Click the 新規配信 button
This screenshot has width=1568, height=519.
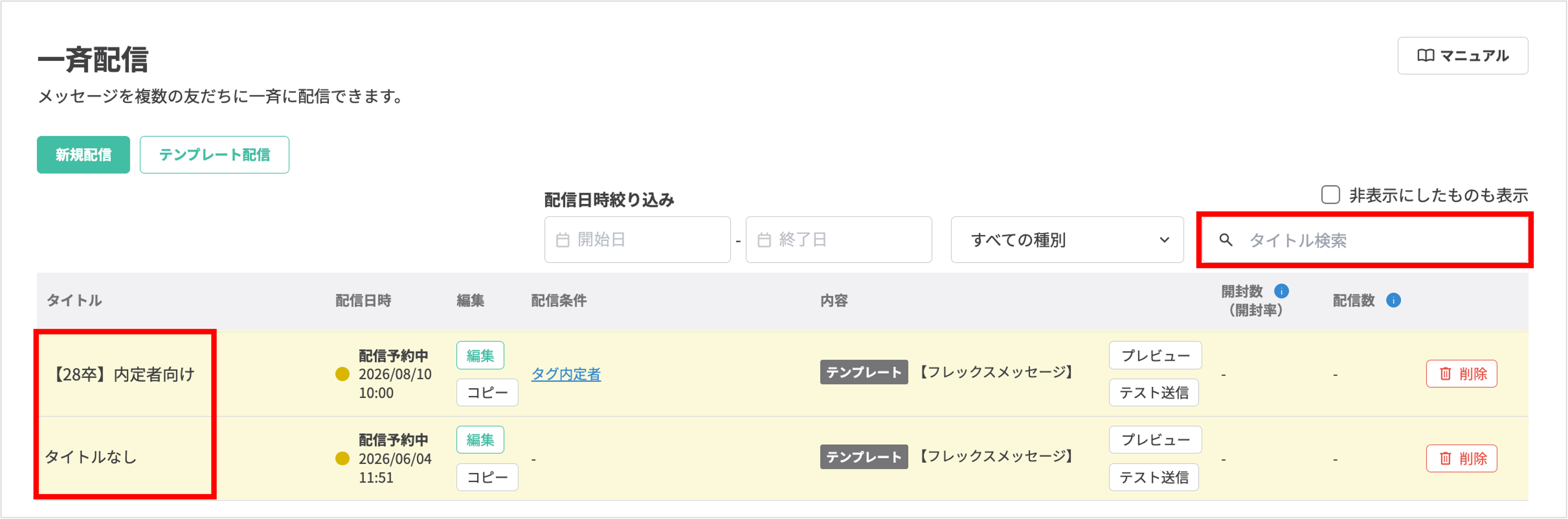[84, 155]
